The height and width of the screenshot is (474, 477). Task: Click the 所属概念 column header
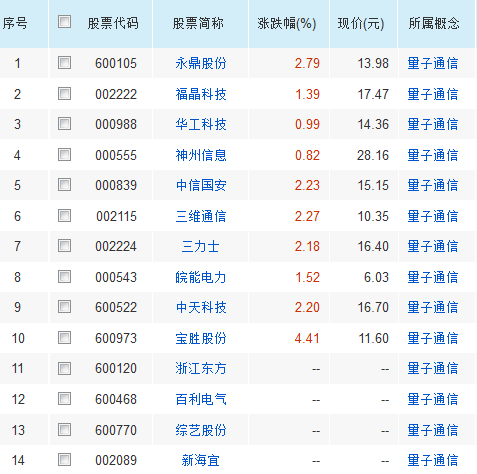[x=434, y=24]
